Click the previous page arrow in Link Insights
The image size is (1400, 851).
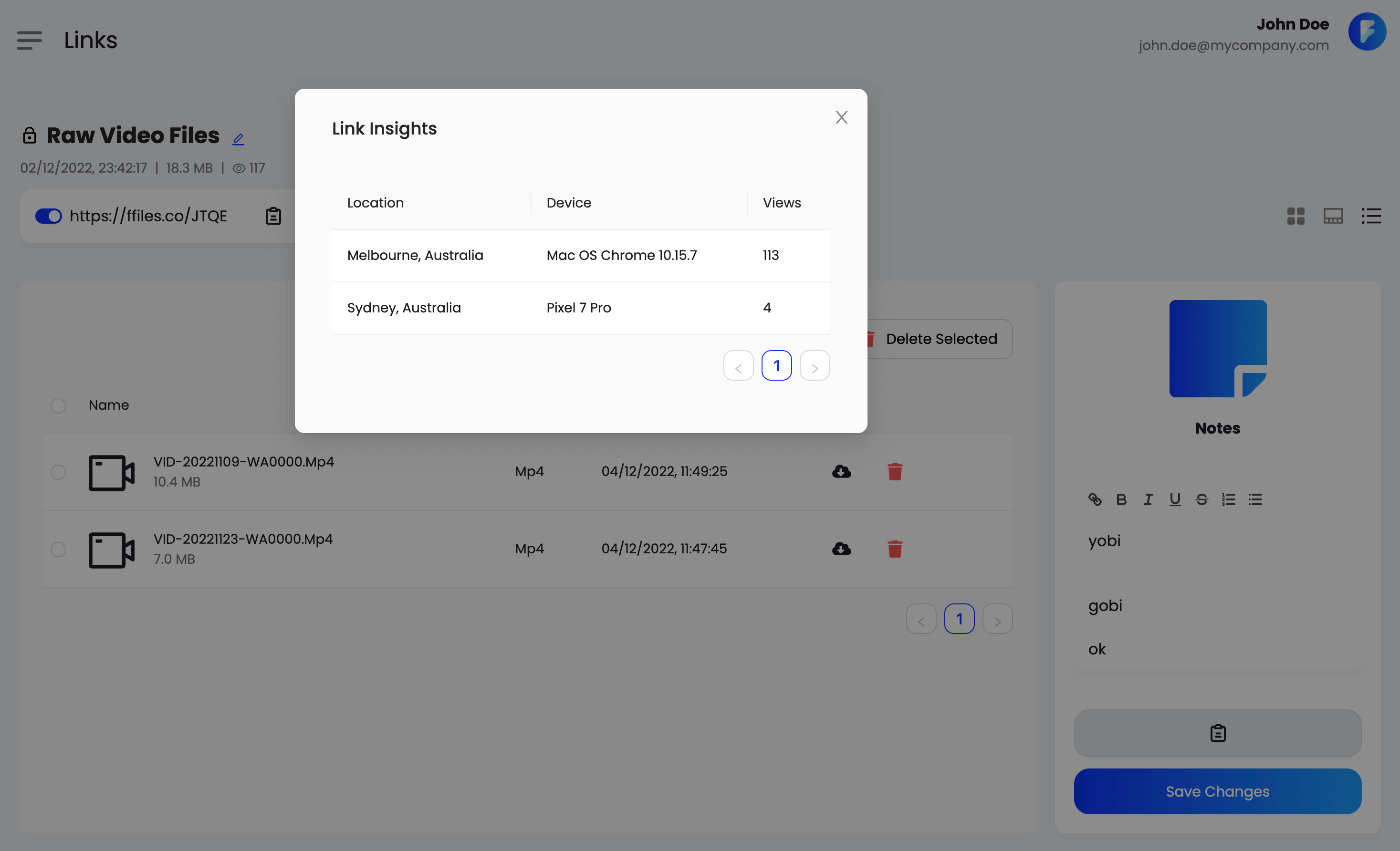tap(738, 365)
